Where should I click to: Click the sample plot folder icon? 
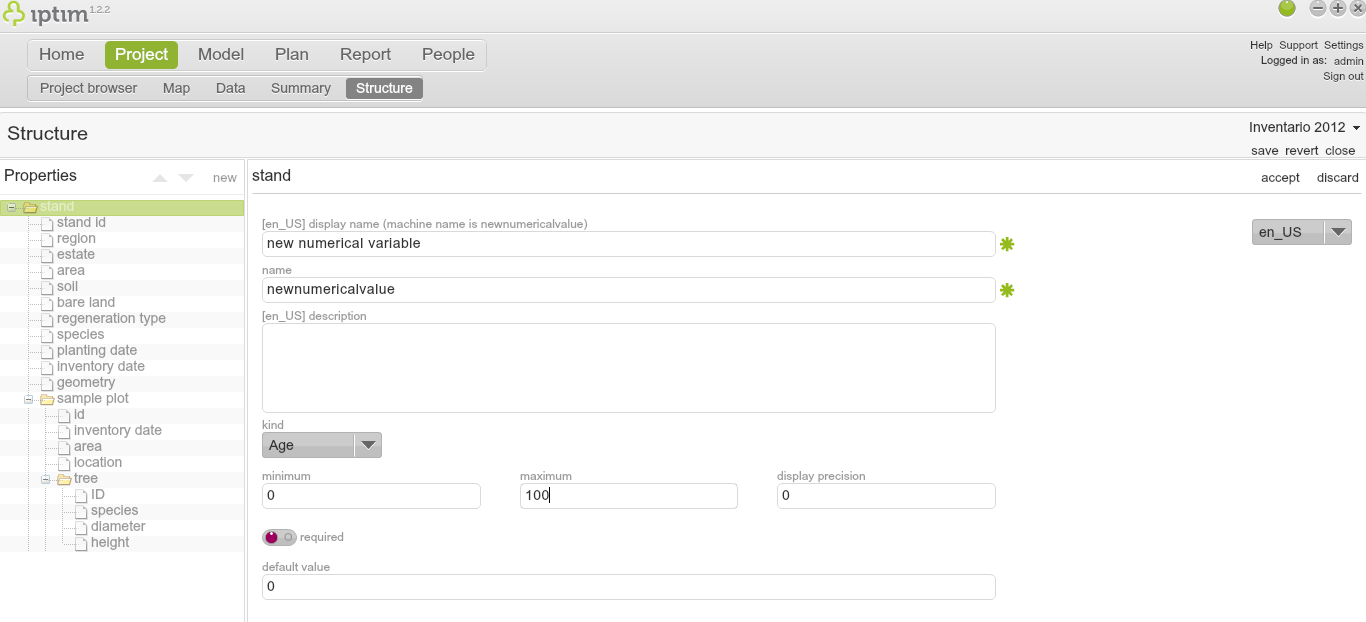[x=47, y=399]
